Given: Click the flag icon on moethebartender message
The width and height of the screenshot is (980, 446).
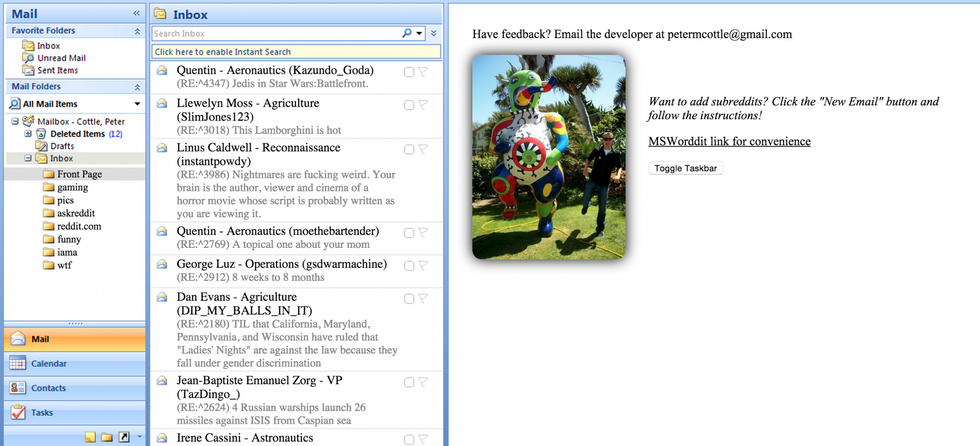Looking at the screenshot, I should pyautogui.click(x=423, y=233).
